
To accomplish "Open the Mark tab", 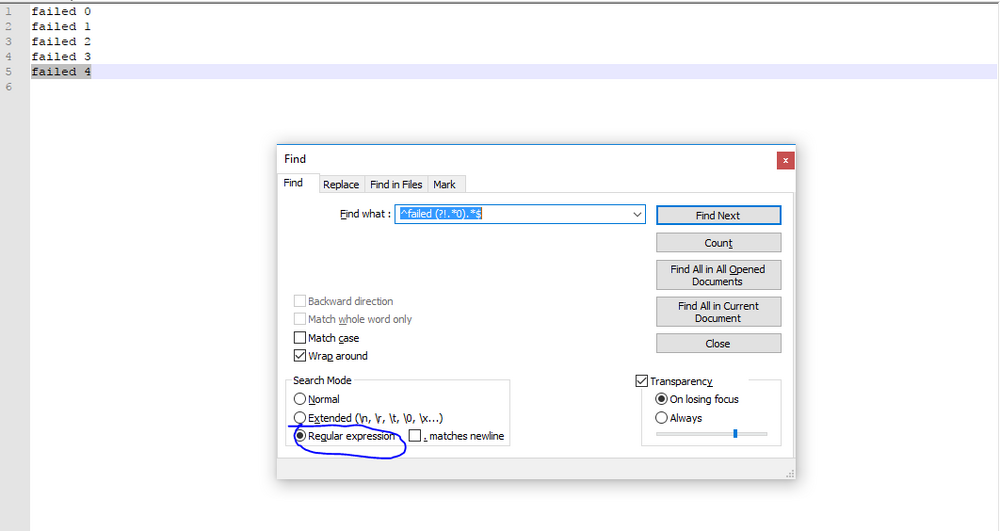I will (445, 184).
